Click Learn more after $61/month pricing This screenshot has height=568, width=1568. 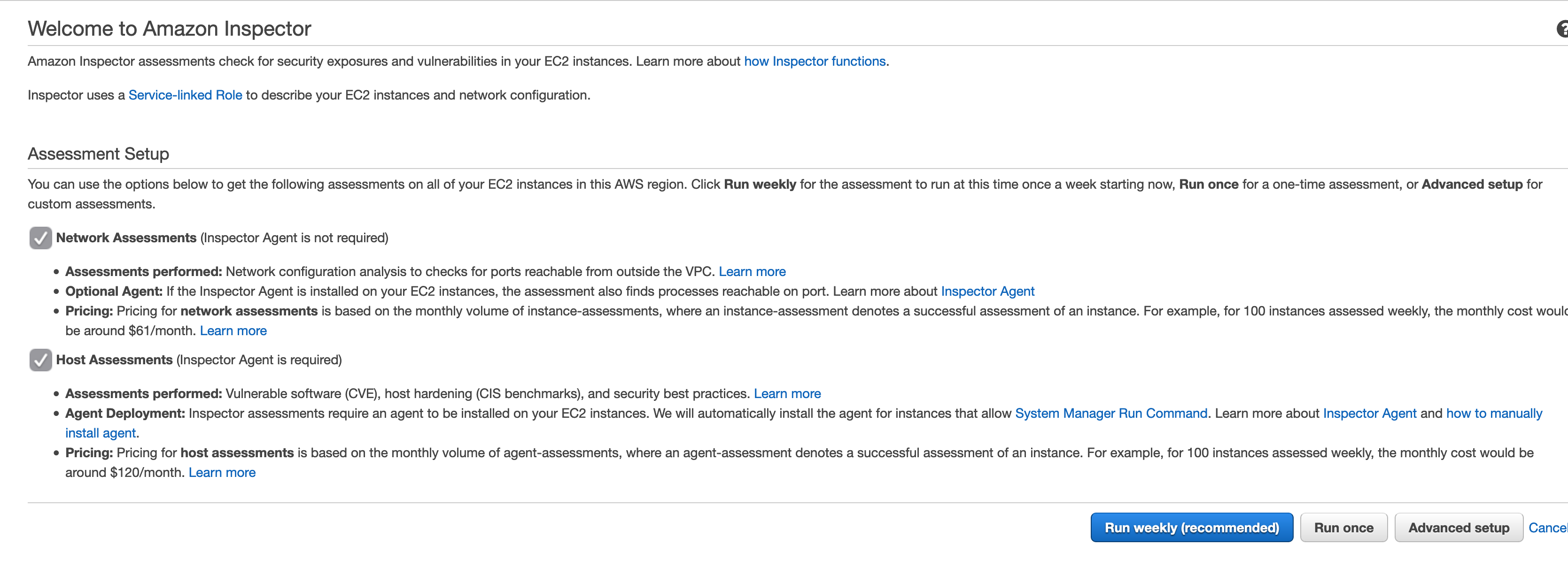[x=233, y=331]
